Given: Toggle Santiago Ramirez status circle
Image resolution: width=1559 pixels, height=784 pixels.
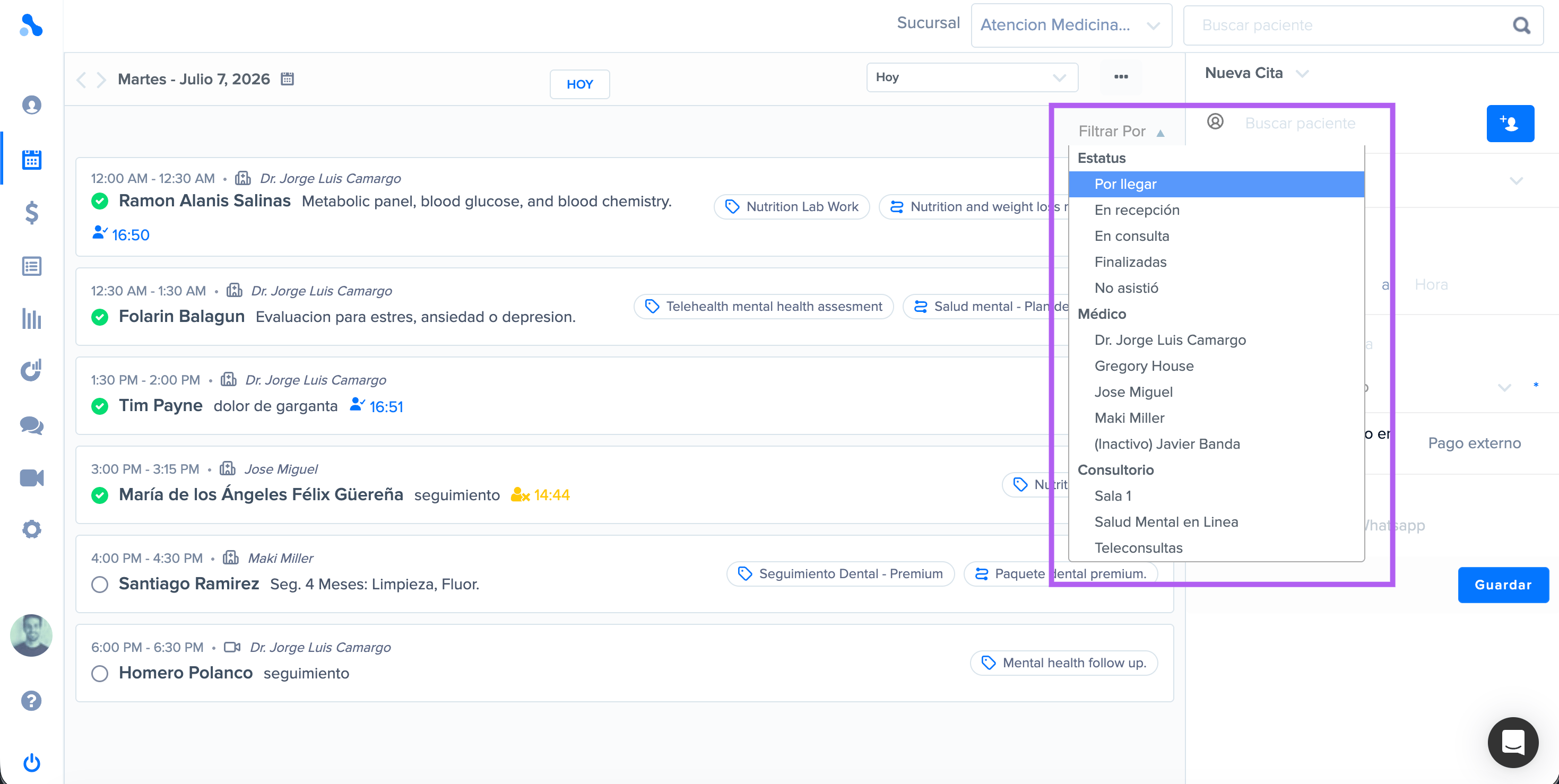Looking at the screenshot, I should tap(100, 585).
